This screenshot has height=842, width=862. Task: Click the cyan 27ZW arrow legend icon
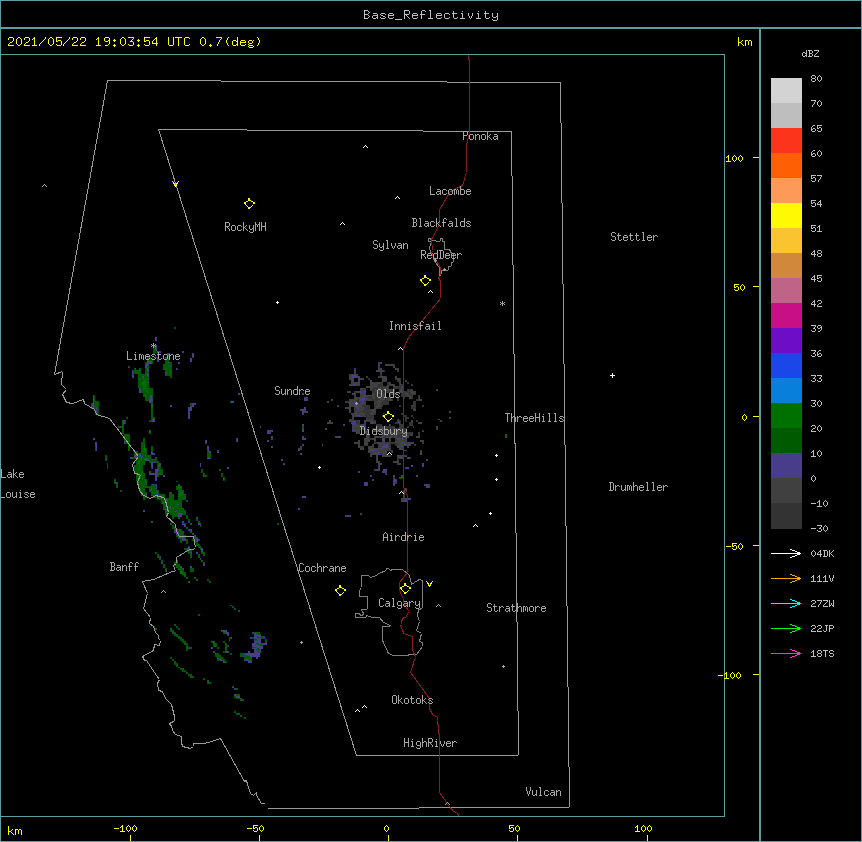786,603
